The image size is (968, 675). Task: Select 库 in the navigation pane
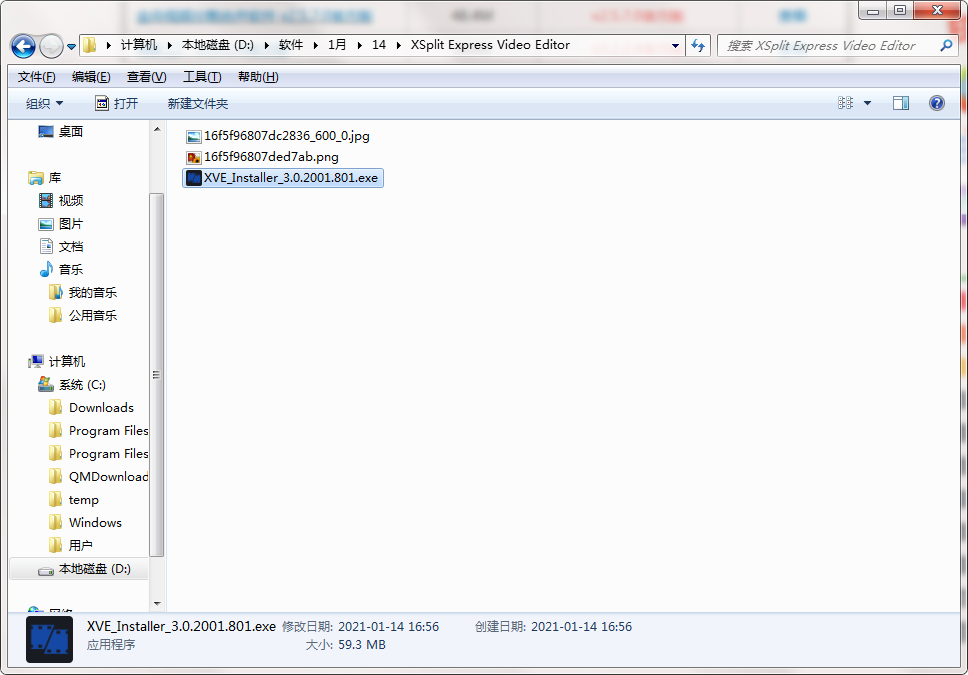(x=54, y=178)
